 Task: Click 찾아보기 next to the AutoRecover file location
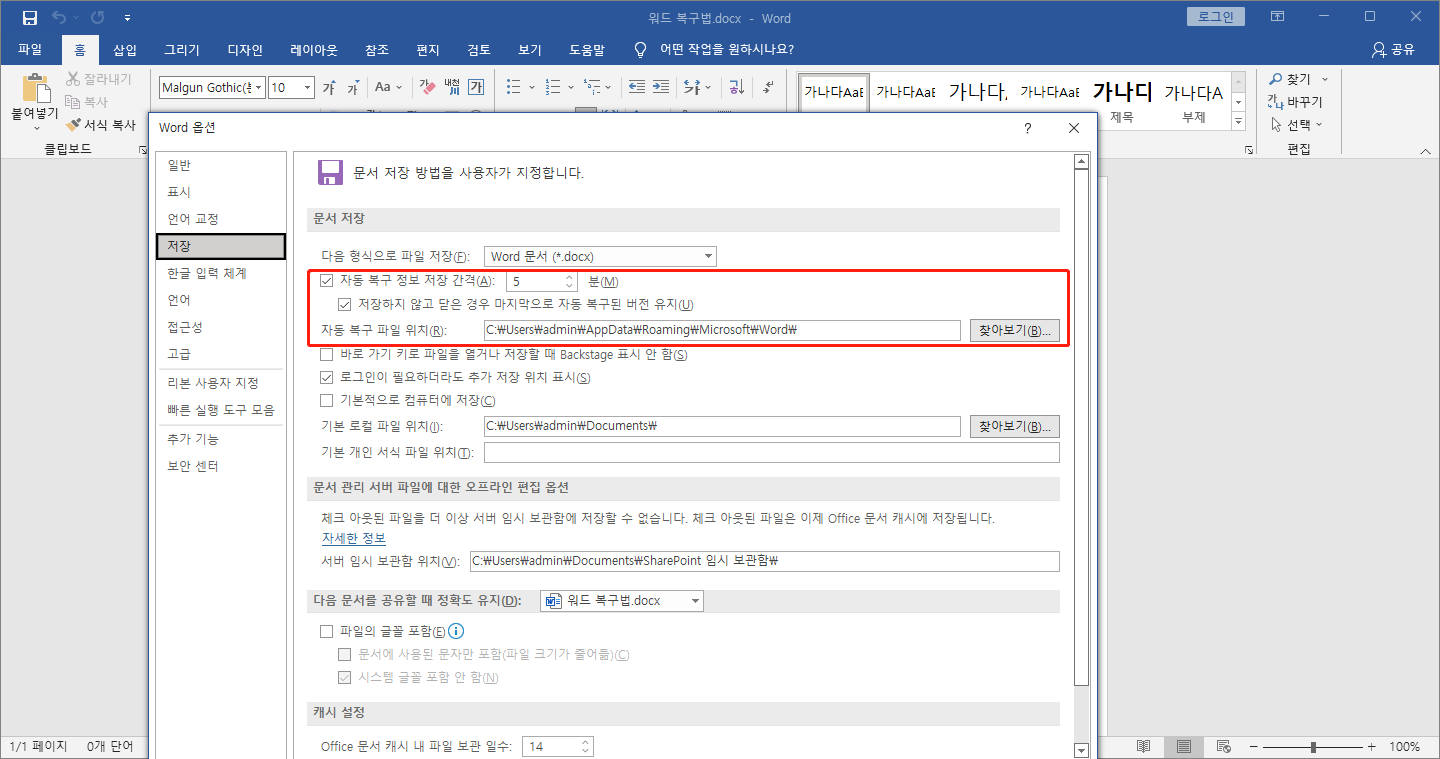pyautogui.click(x=1015, y=330)
